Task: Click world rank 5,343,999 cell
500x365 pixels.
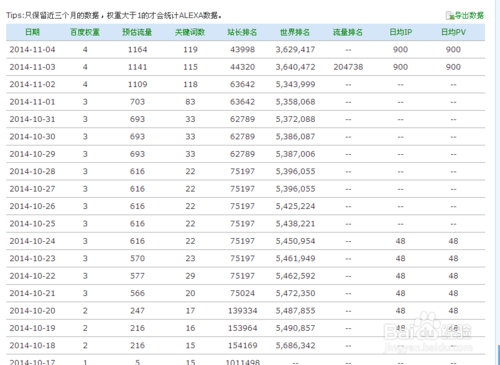Action: coord(295,84)
